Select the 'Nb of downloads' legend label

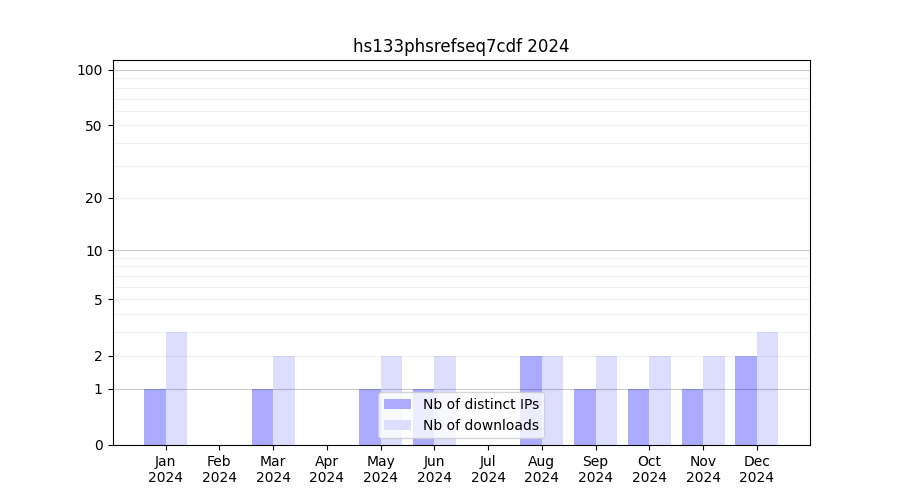[x=480, y=425]
